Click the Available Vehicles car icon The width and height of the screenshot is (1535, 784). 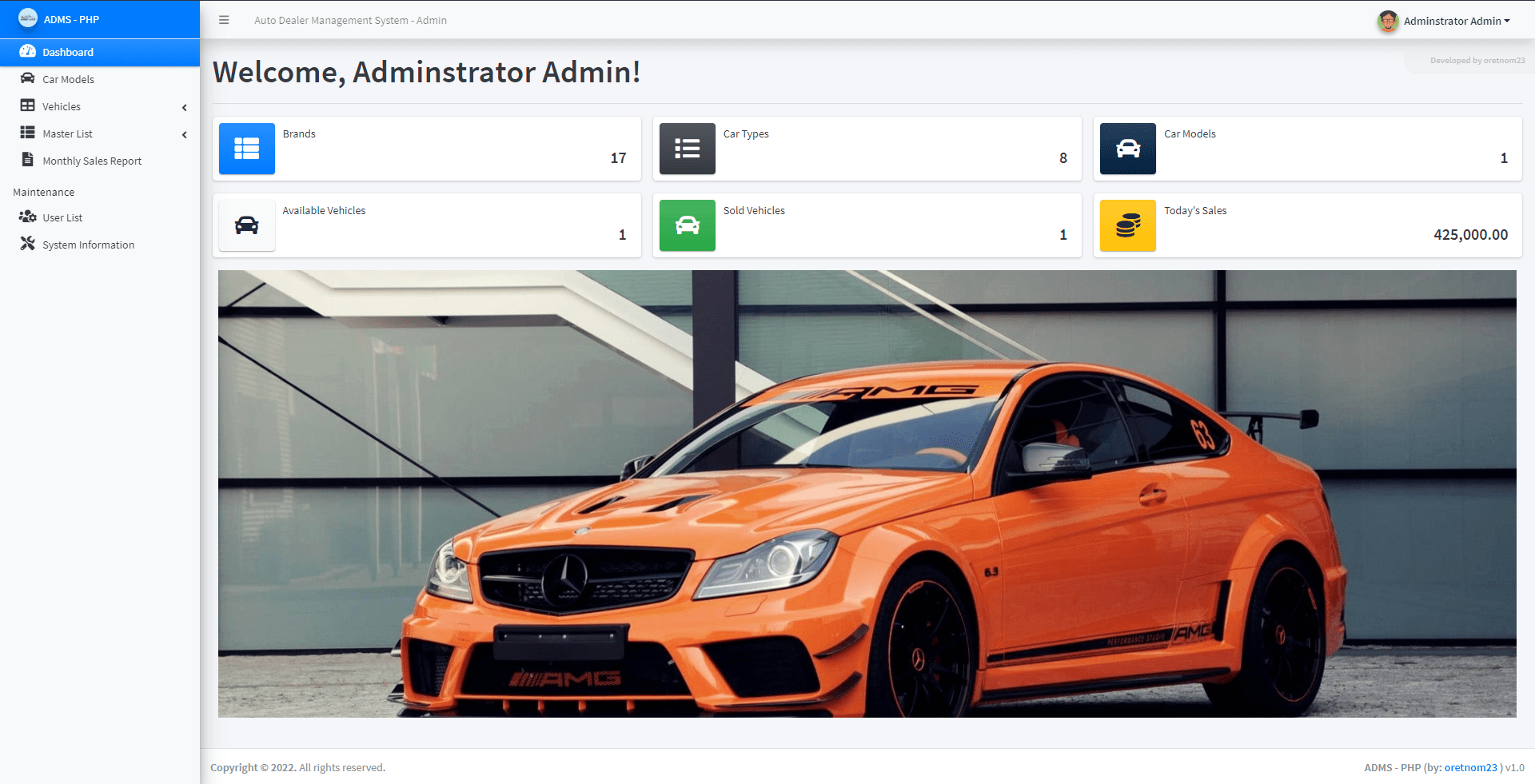(247, 225)
